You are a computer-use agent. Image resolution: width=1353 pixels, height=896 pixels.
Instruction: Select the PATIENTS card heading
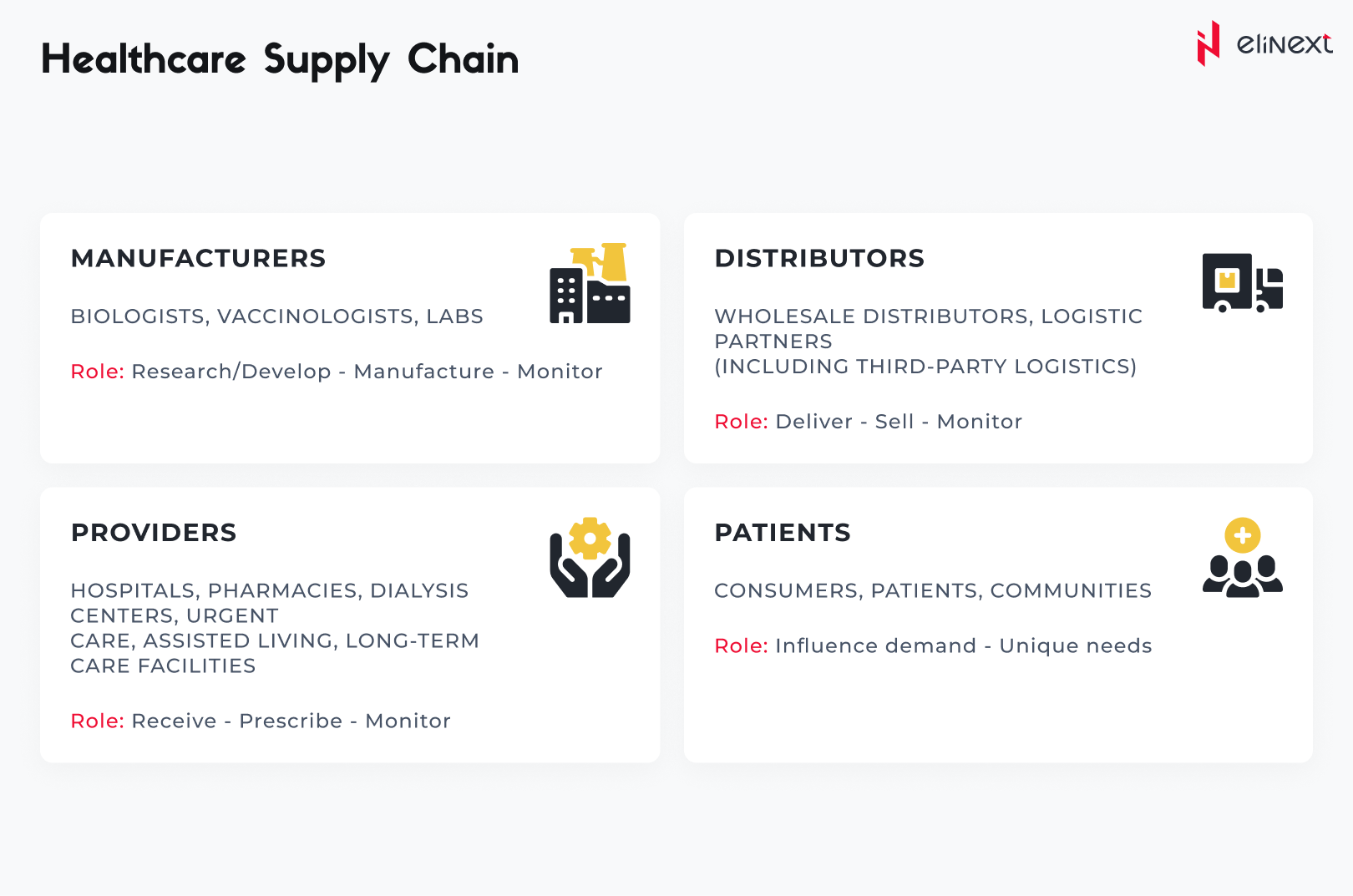tap(783, 532)
